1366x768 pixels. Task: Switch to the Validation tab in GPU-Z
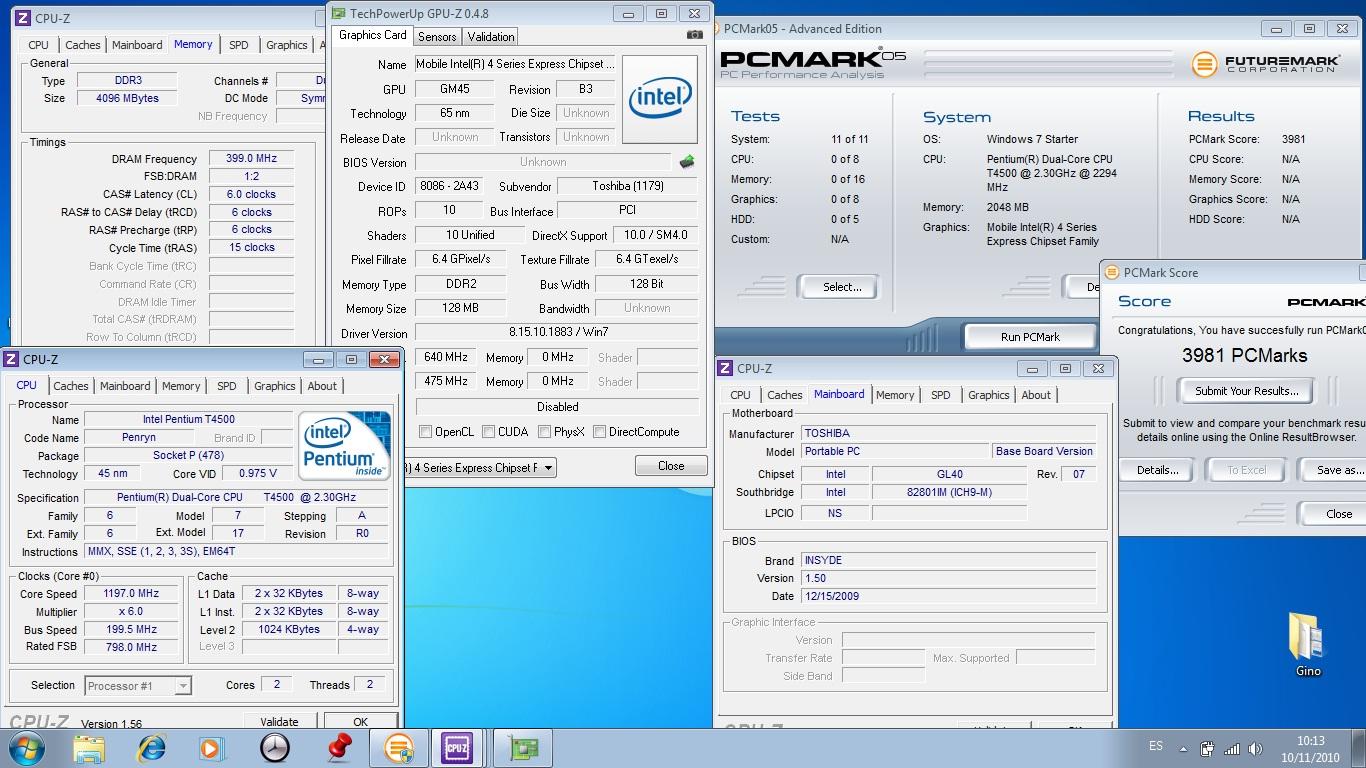coord(491,37)
